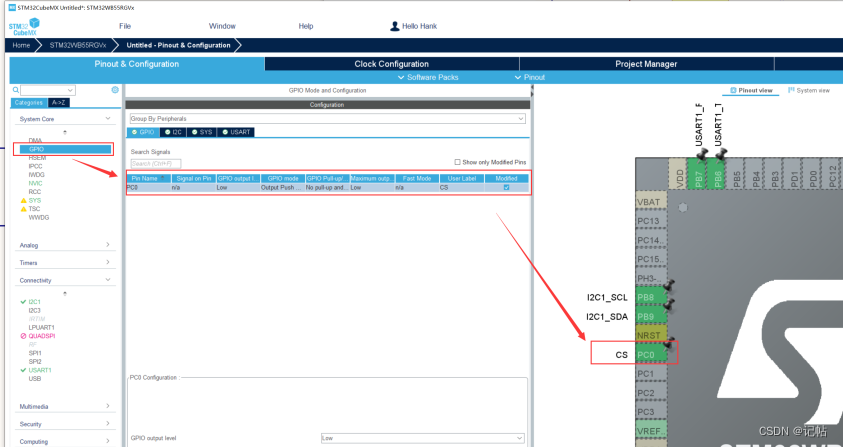843x447 pixels.
Task: Click the PC0 pin on the chip
Action: pos(651,355)
